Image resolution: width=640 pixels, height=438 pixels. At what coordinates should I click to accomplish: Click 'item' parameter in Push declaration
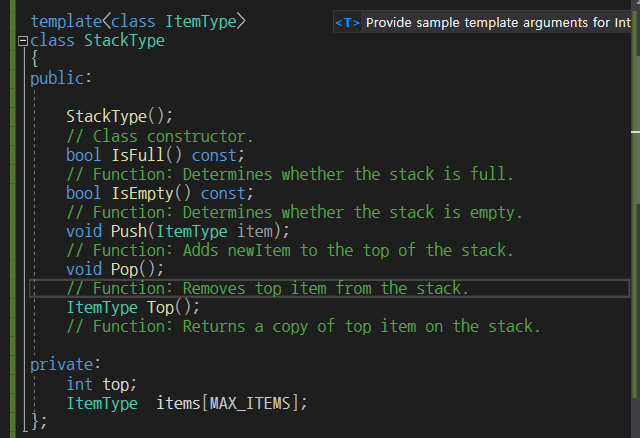pos(255,231)
